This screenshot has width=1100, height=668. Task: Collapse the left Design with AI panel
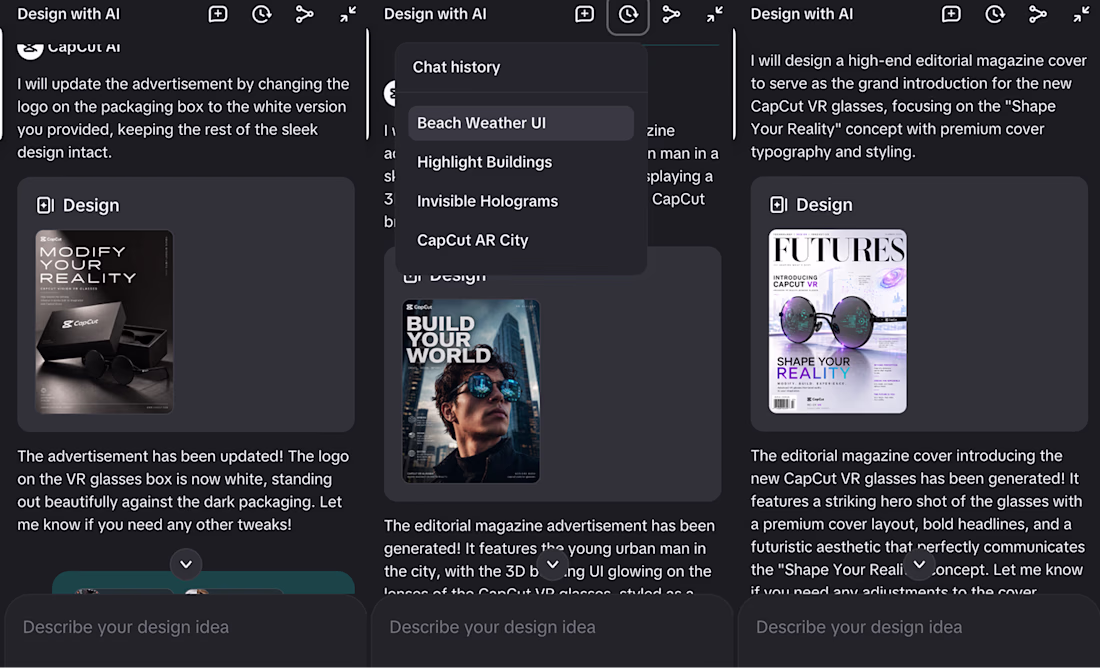[x=348, y=14]
